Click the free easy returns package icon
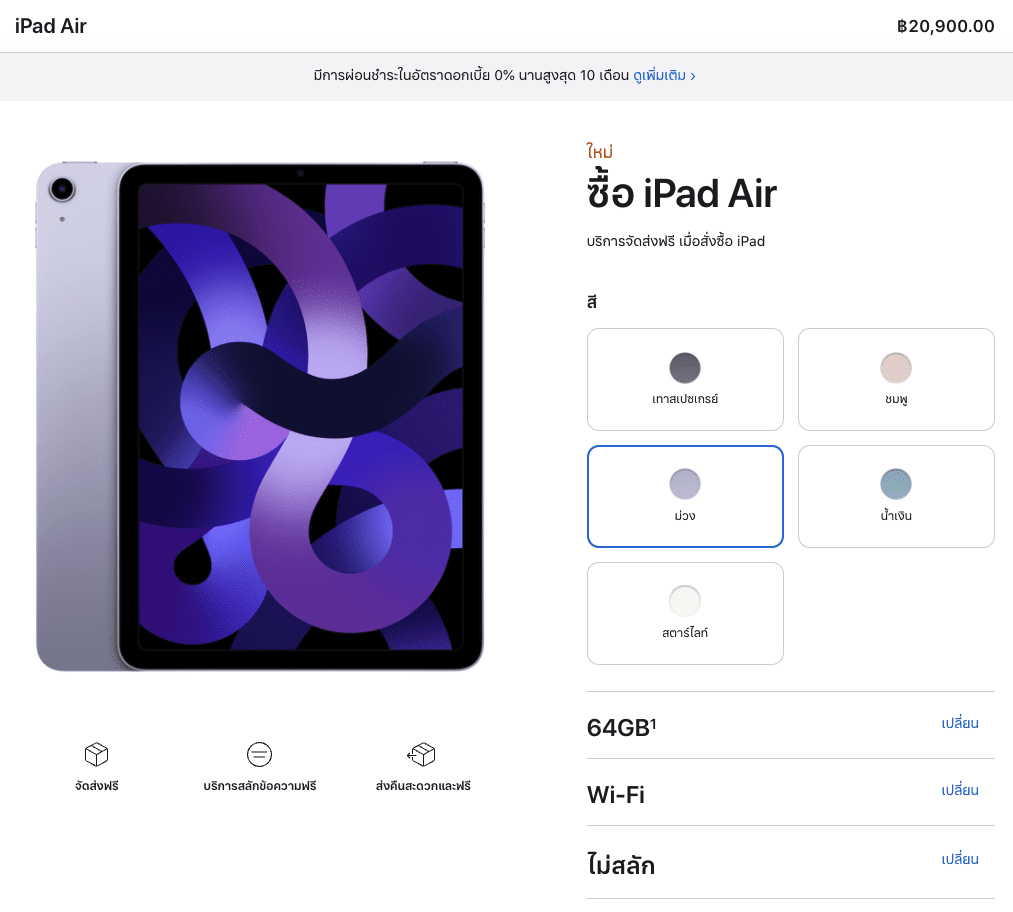This screenshot has height=912, width=1013. click(421, 754)
